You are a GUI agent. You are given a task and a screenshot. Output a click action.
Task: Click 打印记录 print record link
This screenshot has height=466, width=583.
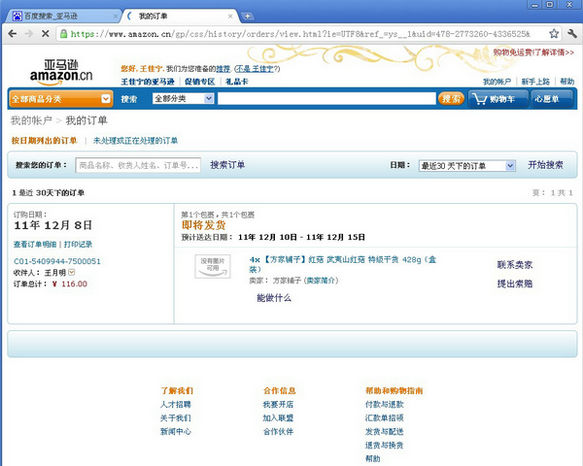[x=78, y=244]
